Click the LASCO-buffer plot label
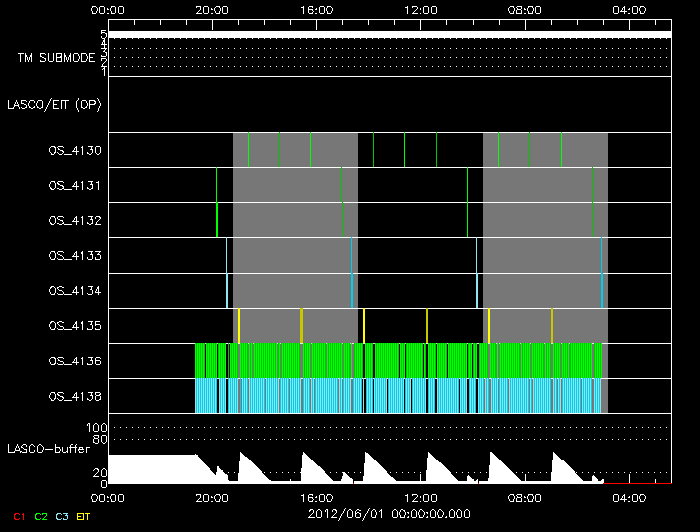 (50, 449)
